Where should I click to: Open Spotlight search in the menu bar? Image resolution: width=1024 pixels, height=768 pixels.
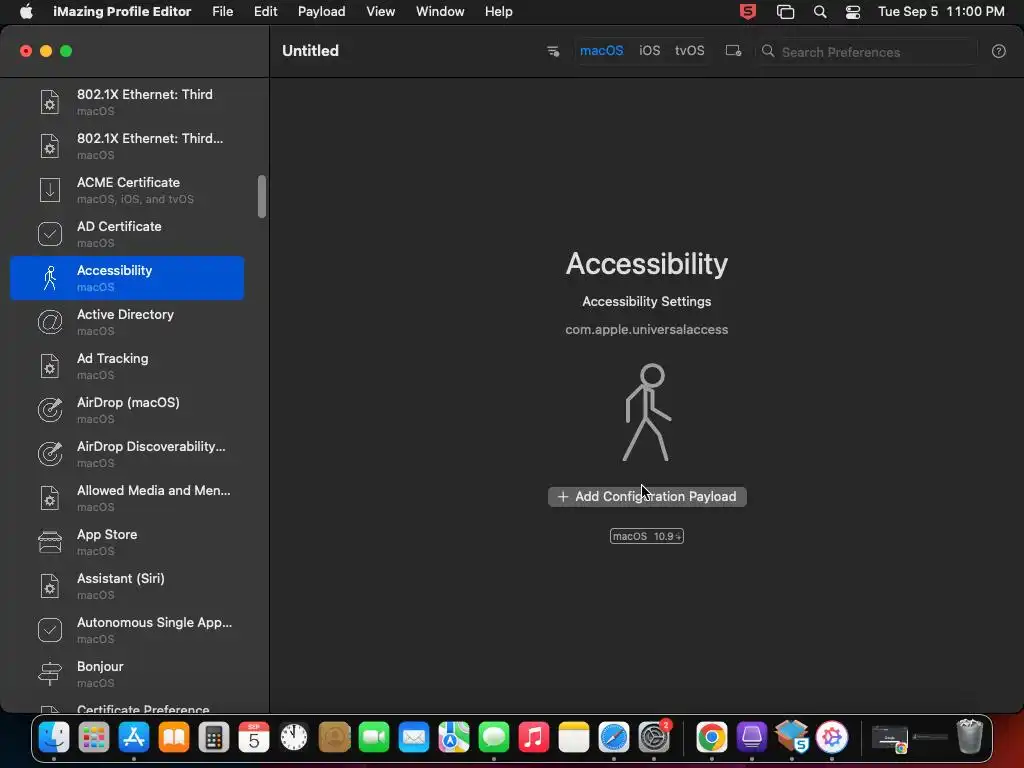click(820, 12)
